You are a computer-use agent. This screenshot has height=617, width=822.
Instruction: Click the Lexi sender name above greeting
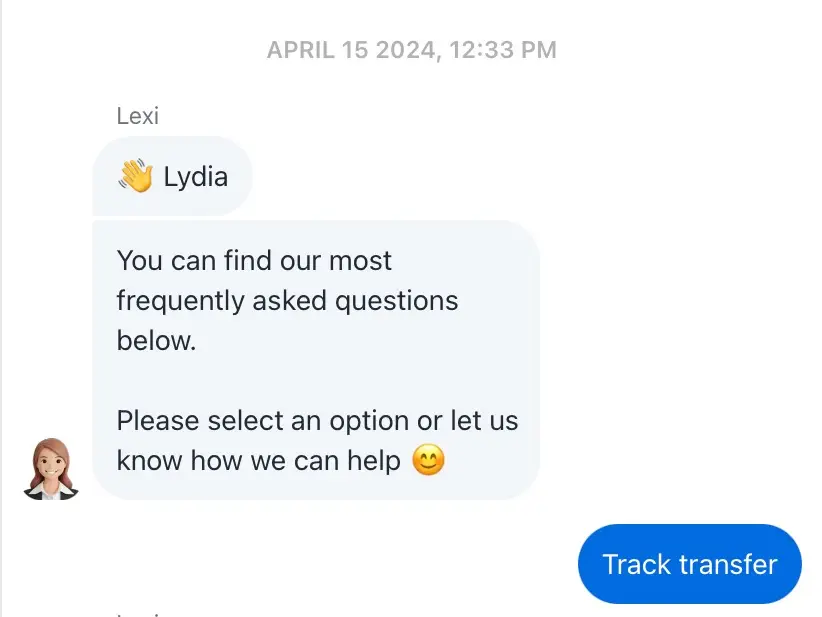pos(137,116)
